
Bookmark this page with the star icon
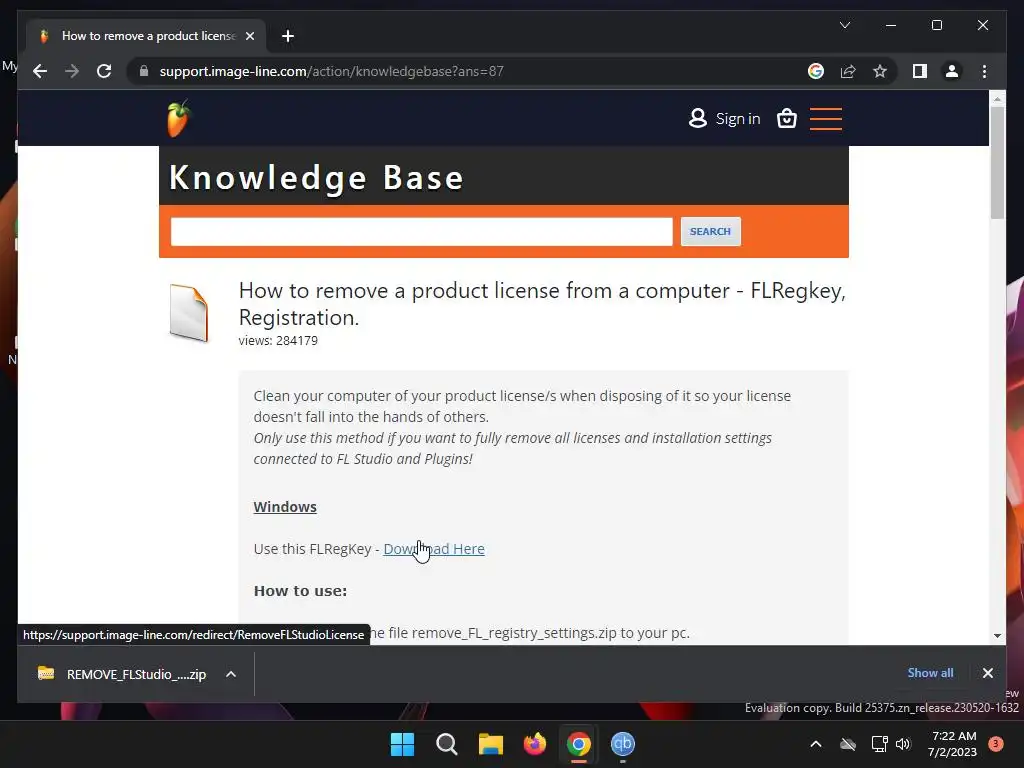880,71
